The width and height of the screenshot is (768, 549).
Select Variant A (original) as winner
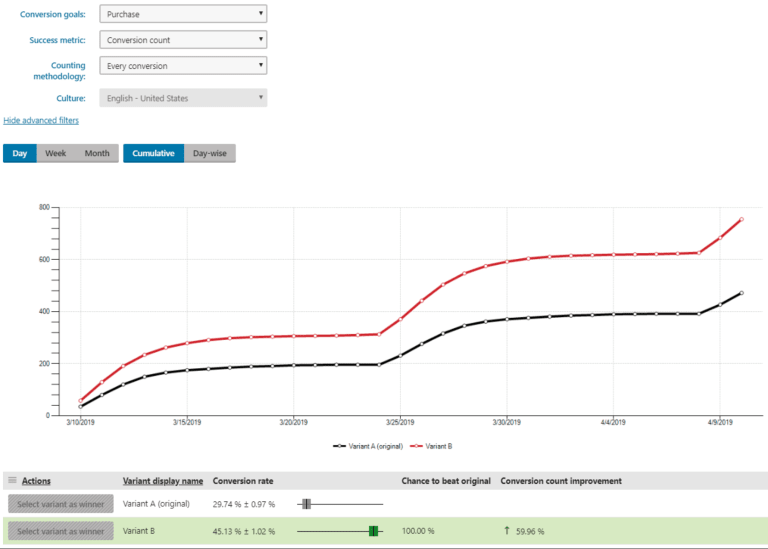[x=60, y=504]
